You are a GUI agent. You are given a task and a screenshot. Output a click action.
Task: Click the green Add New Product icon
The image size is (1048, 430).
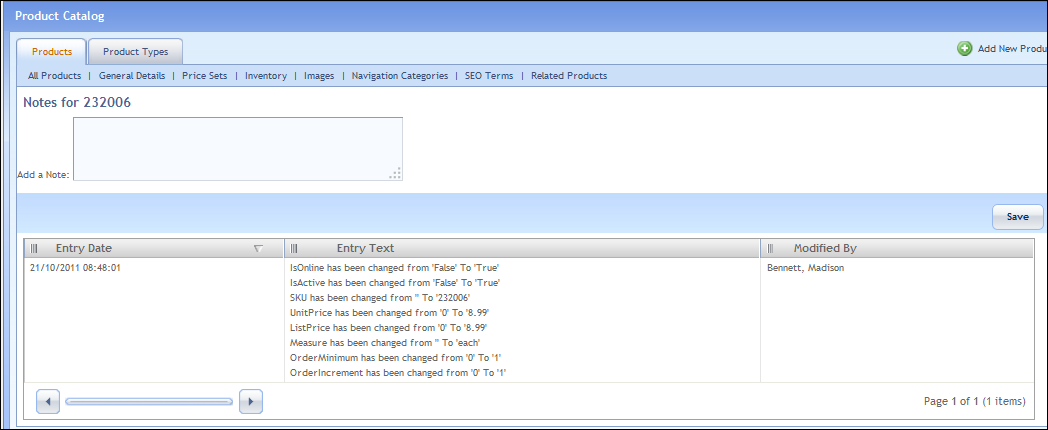pos(964,48)
